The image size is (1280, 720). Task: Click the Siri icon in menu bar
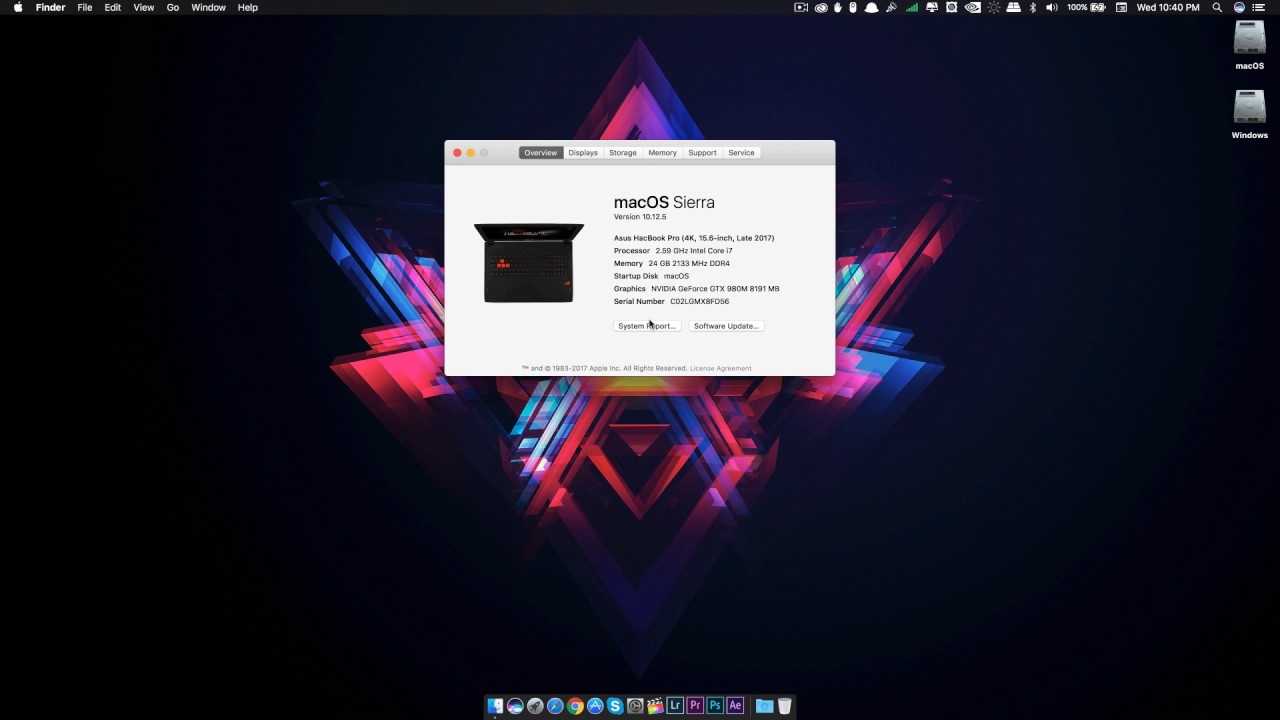click(1239, 7)
